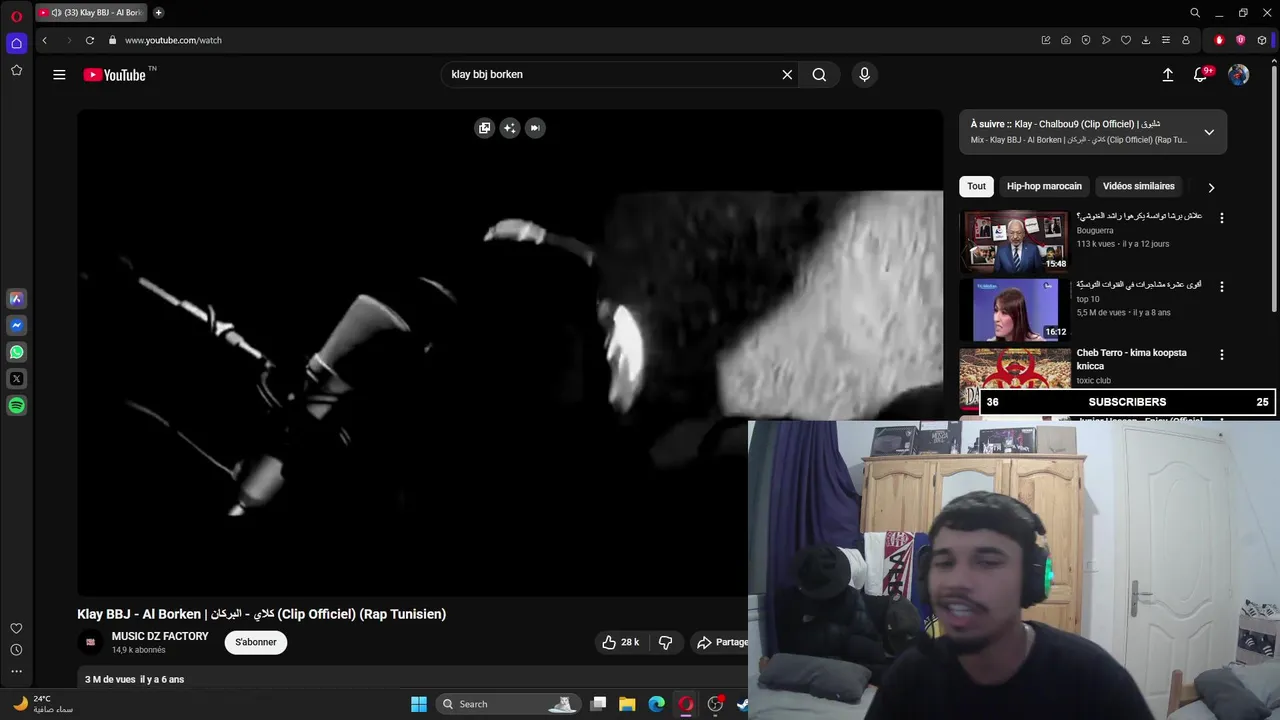Pop out the video with Opera detach button
Screen dimensions: 1280x720
point(484,128)
